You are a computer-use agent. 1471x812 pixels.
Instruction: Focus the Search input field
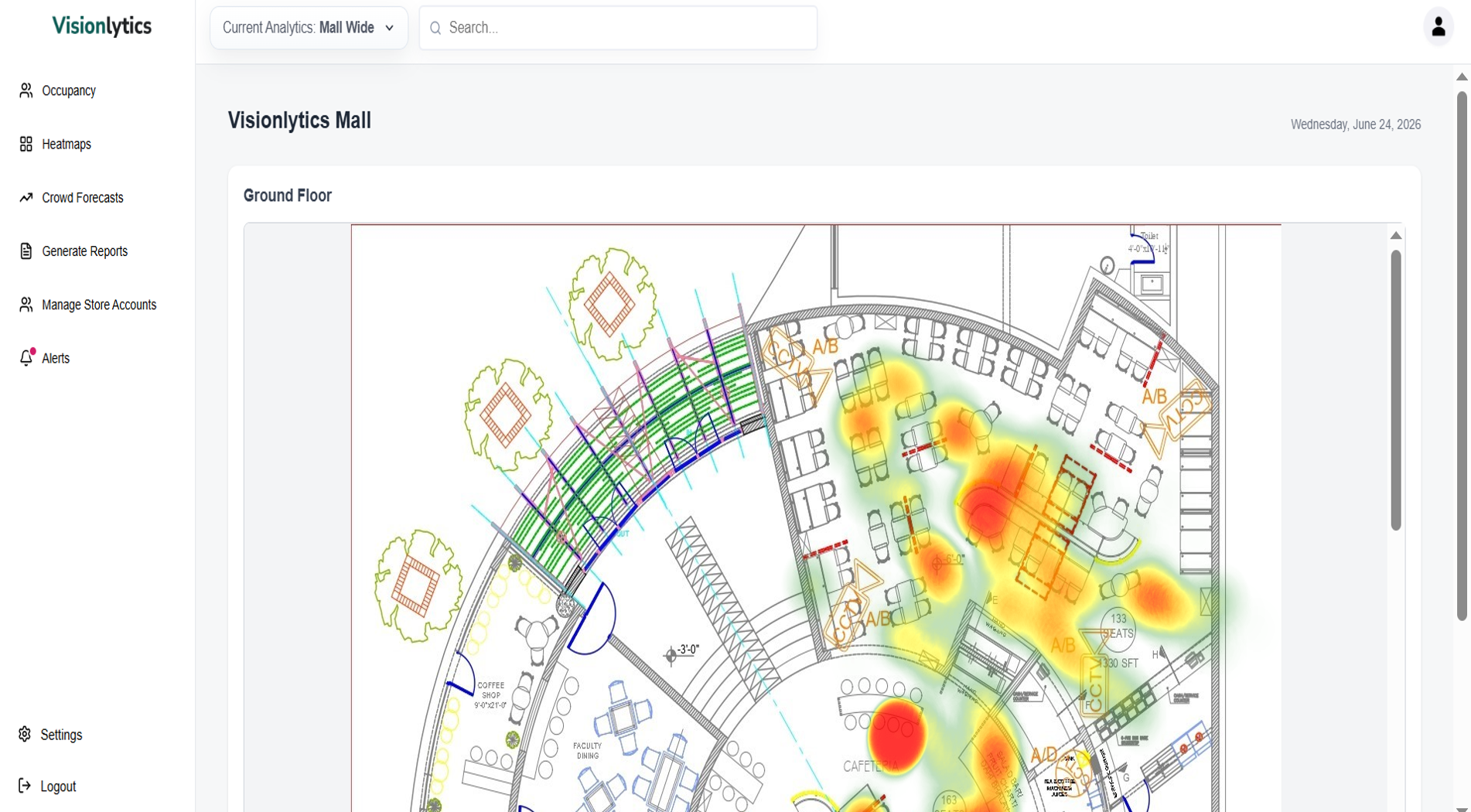pyautogui.click(x=618, y=28)
